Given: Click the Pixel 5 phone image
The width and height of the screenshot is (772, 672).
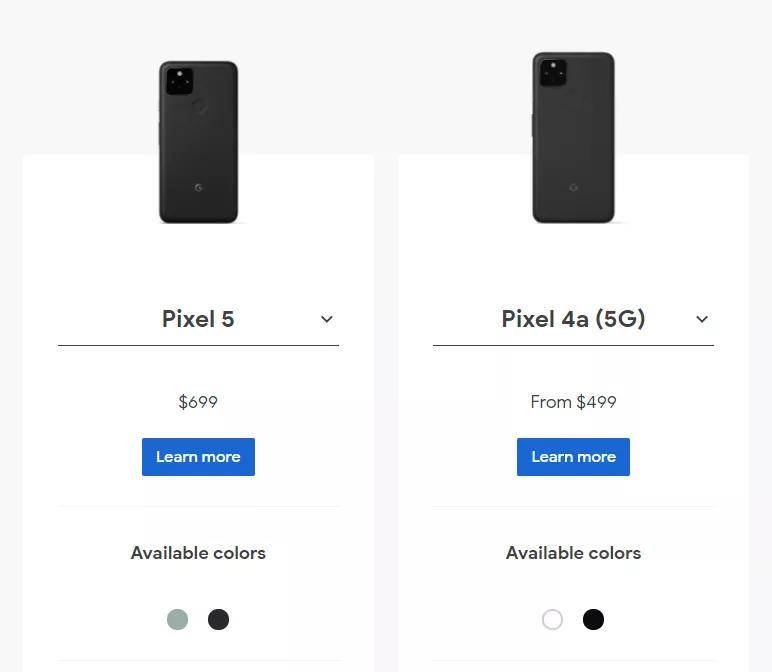Looking at the screenshot, I should pos(198,141).
